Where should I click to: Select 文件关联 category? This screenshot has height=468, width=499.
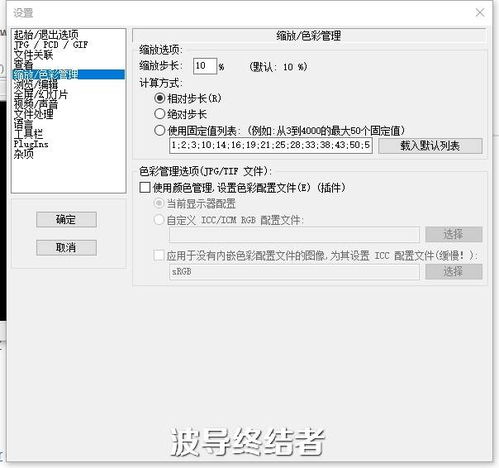point(33,55)
